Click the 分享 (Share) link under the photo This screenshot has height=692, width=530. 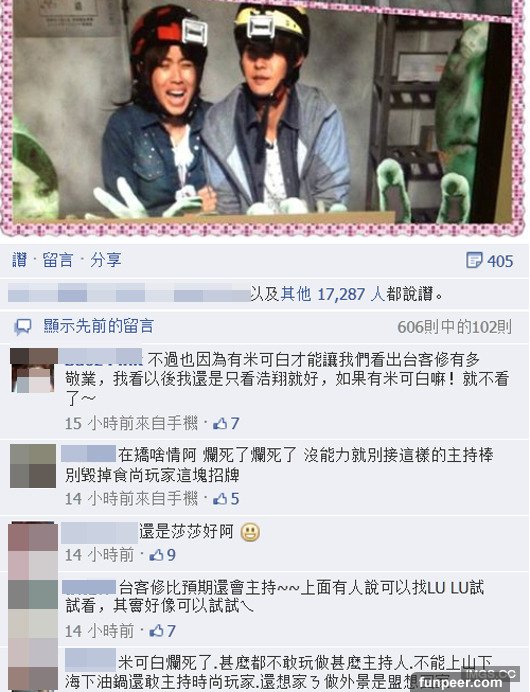pyautogui.click(x=105, y=260)
